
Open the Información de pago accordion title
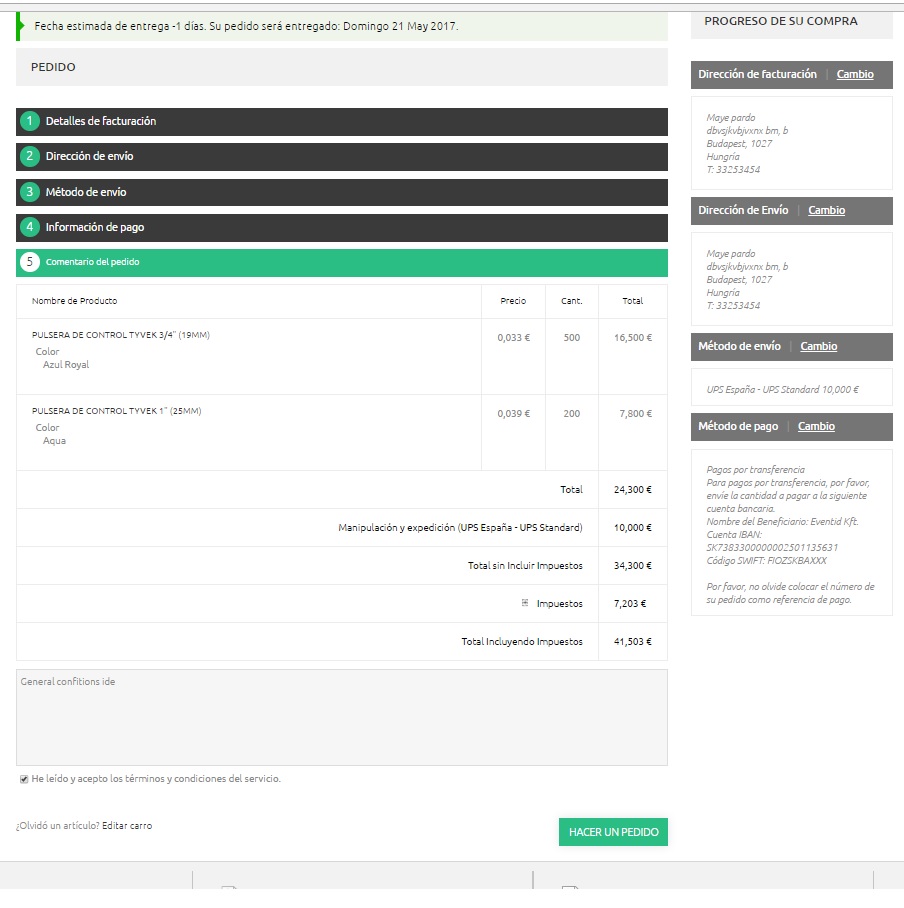[x=95, y=227]
